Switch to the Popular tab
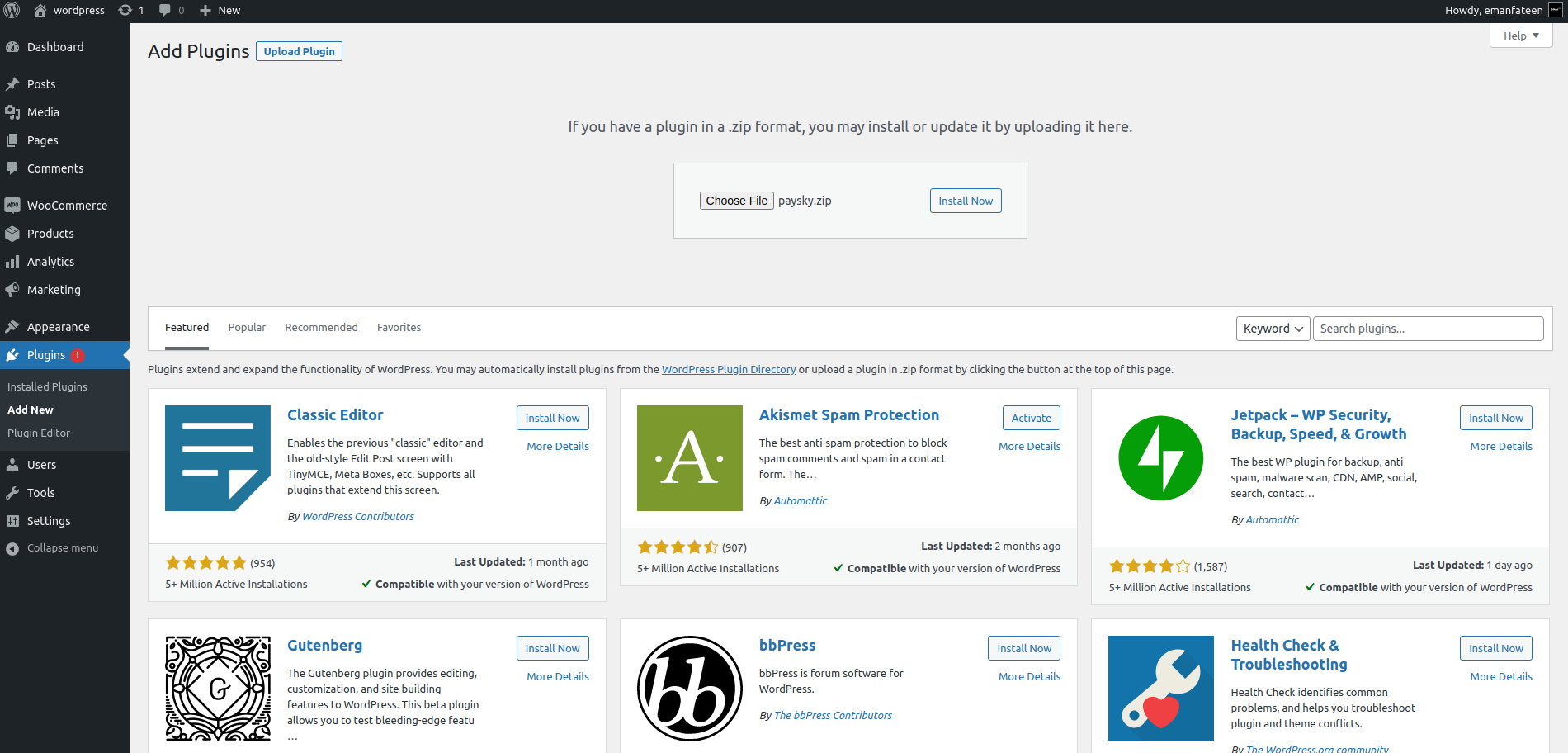This screenshot has width=1568, height=753. coord(247,328)
